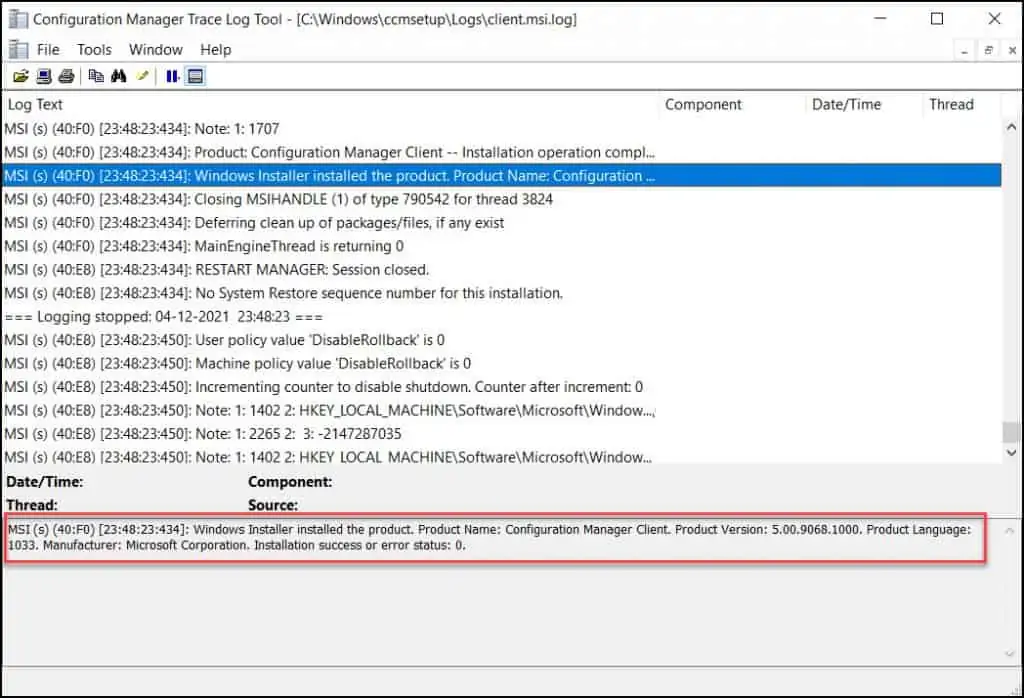Click the Source label in details pane
The width and height of the screenshot is (1024, 698).
273,505
